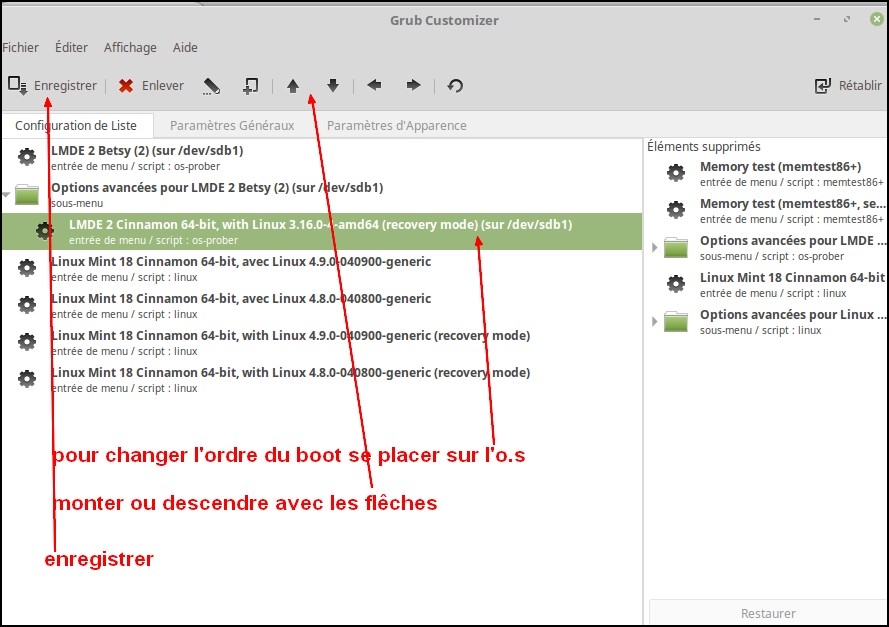Click the left arrow toolbar icon
Viewport: 889px width, 627px height.
click(374, 86)
